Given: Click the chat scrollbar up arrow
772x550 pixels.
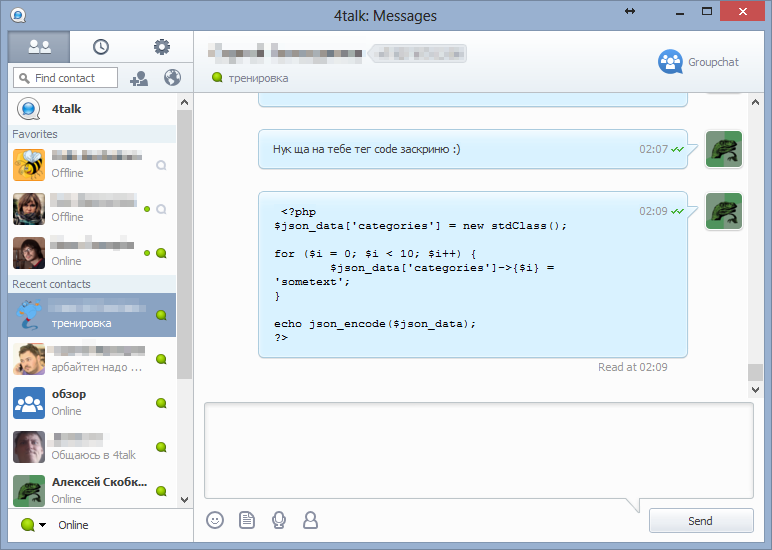Looking at the screenshot, I should point(755,102).
